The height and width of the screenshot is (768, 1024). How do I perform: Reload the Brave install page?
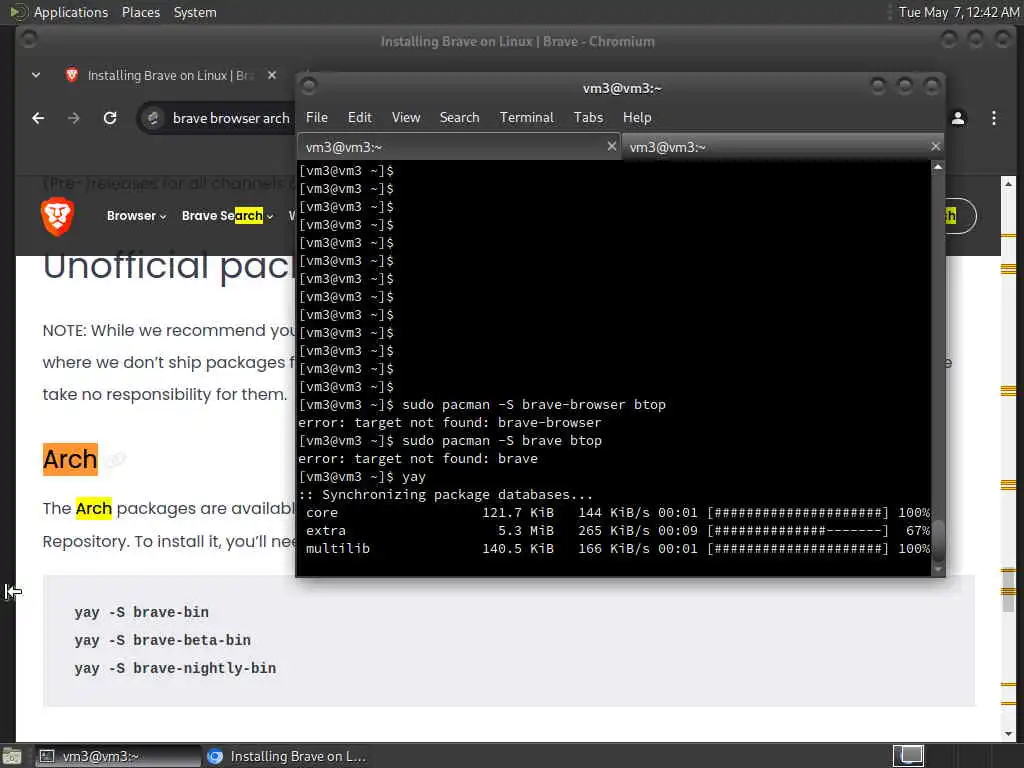coord(110,118)
